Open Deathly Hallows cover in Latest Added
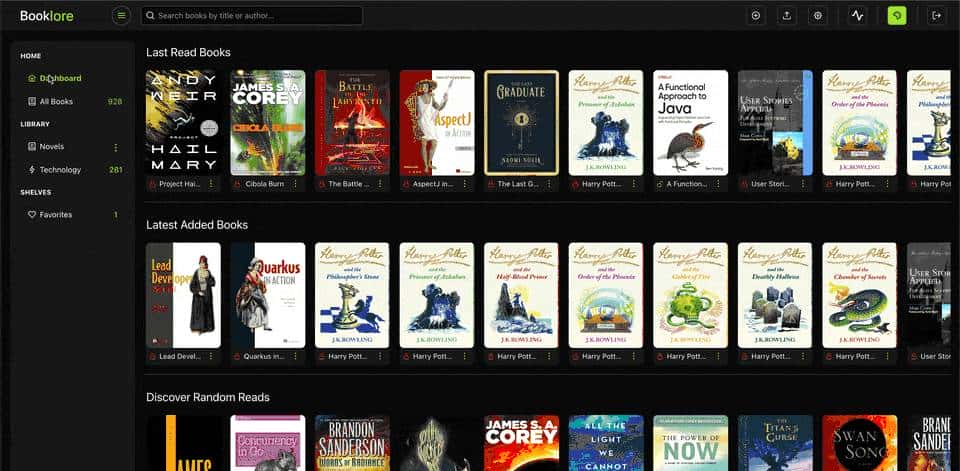The height and width of the screenshot is (471, 960). point(774,295)
